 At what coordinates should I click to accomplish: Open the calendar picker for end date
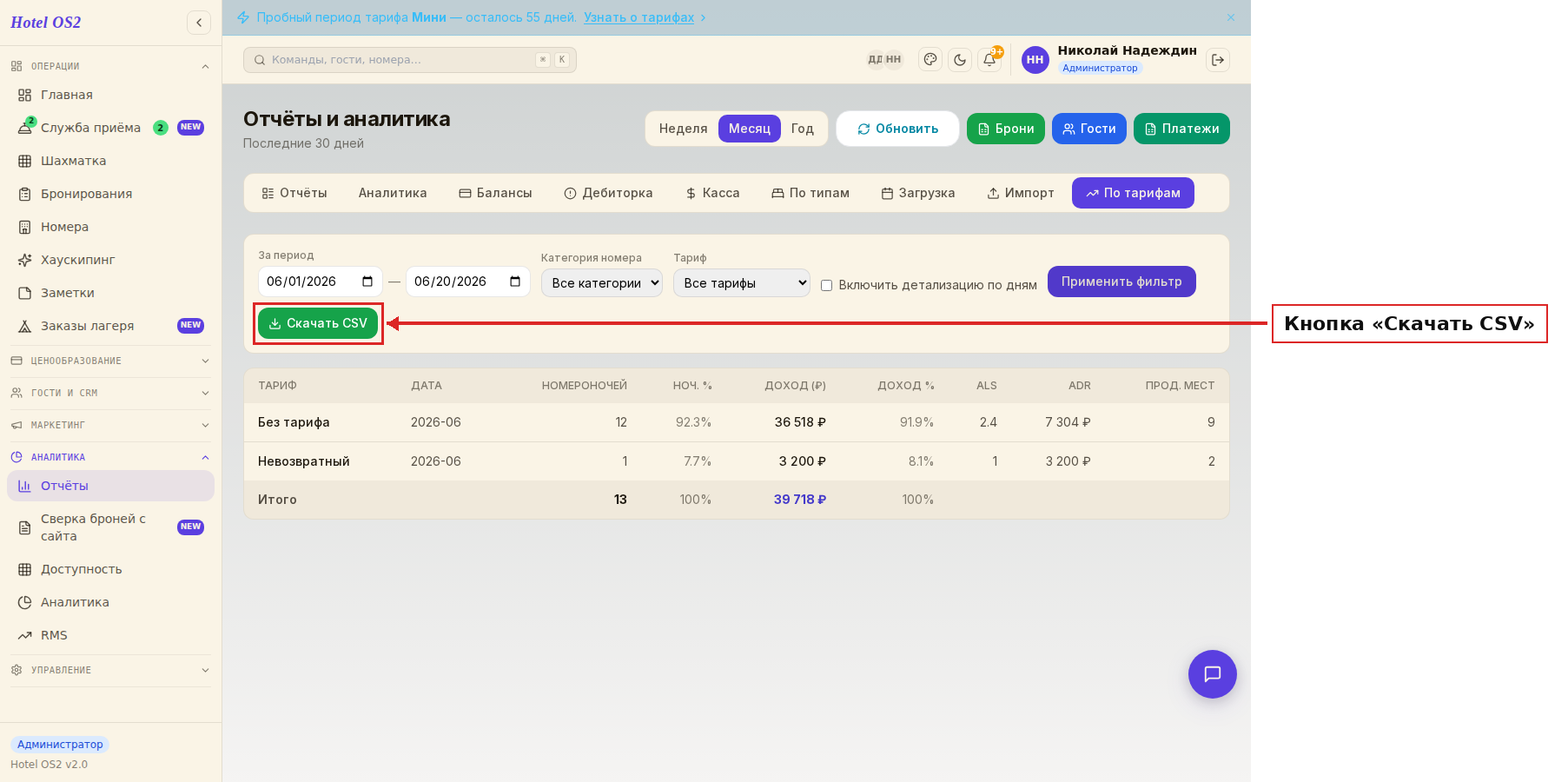click(515, 282)
